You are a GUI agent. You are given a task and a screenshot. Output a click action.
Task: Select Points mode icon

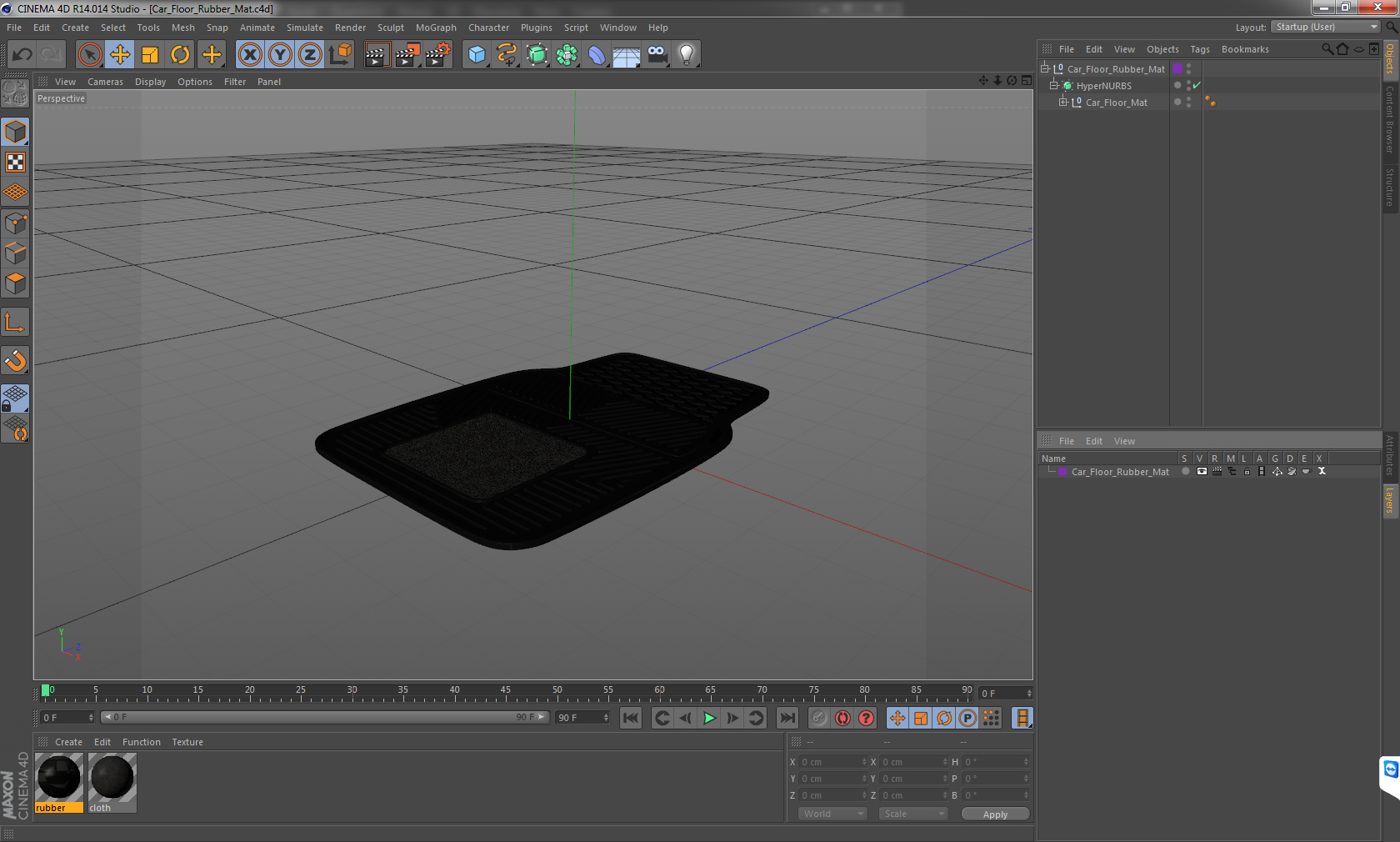pyautogui.click(x=16, y=223)
